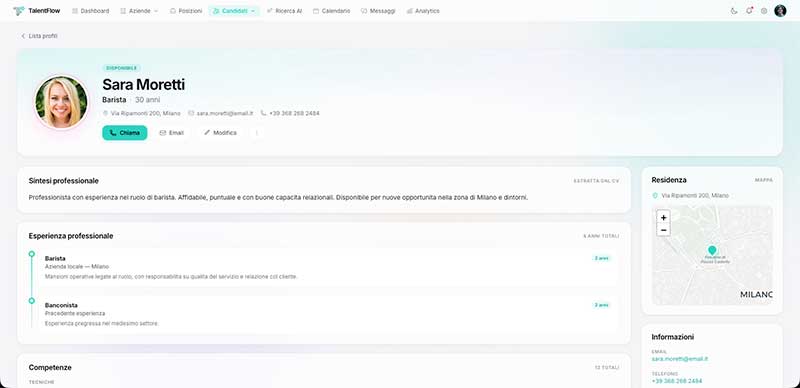Click the Email action button
The height and width of the screenshot is (388, 800).
(x=171, y=133)
